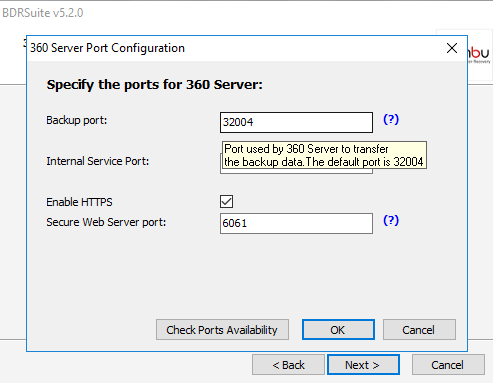Click Cancel inside the port configuration dialog

(x=419, y=330)
